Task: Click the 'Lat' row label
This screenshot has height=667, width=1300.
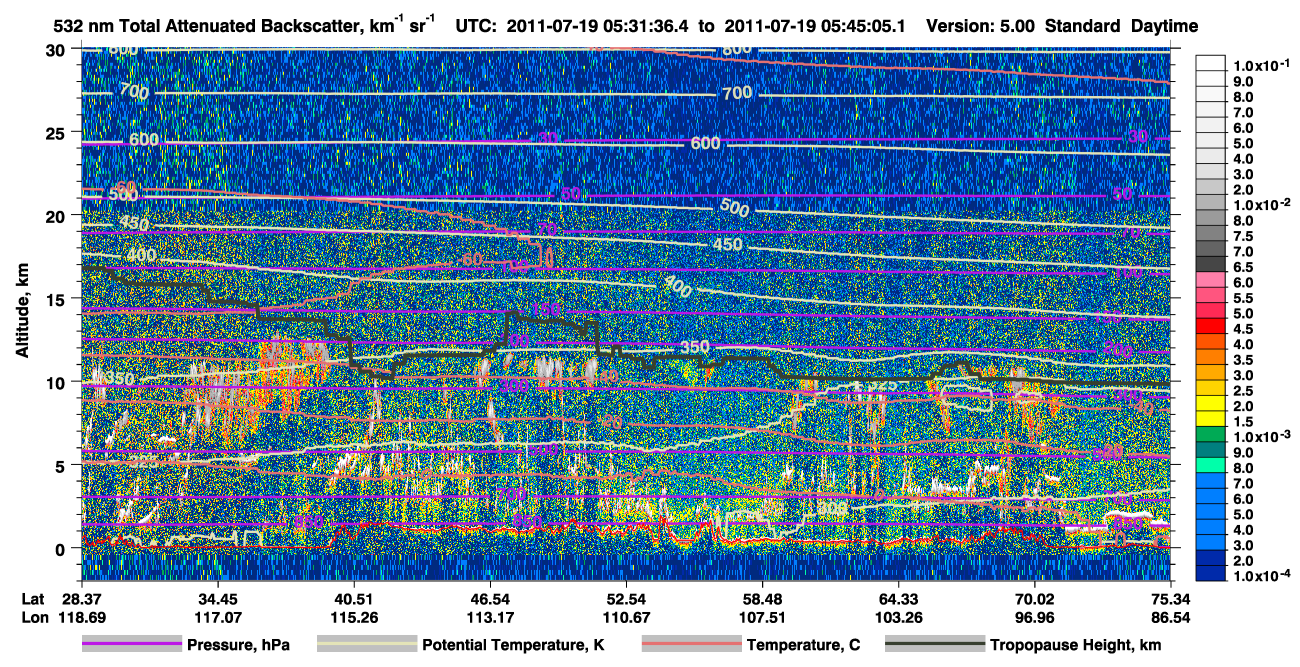Action: tap(32, 600)
